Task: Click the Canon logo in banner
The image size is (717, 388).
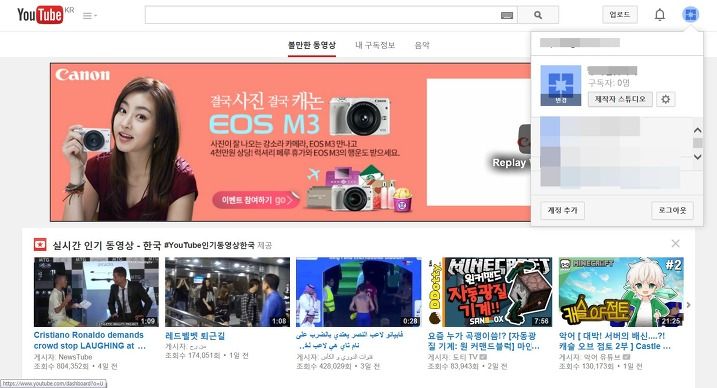Action: click(83, 74)
